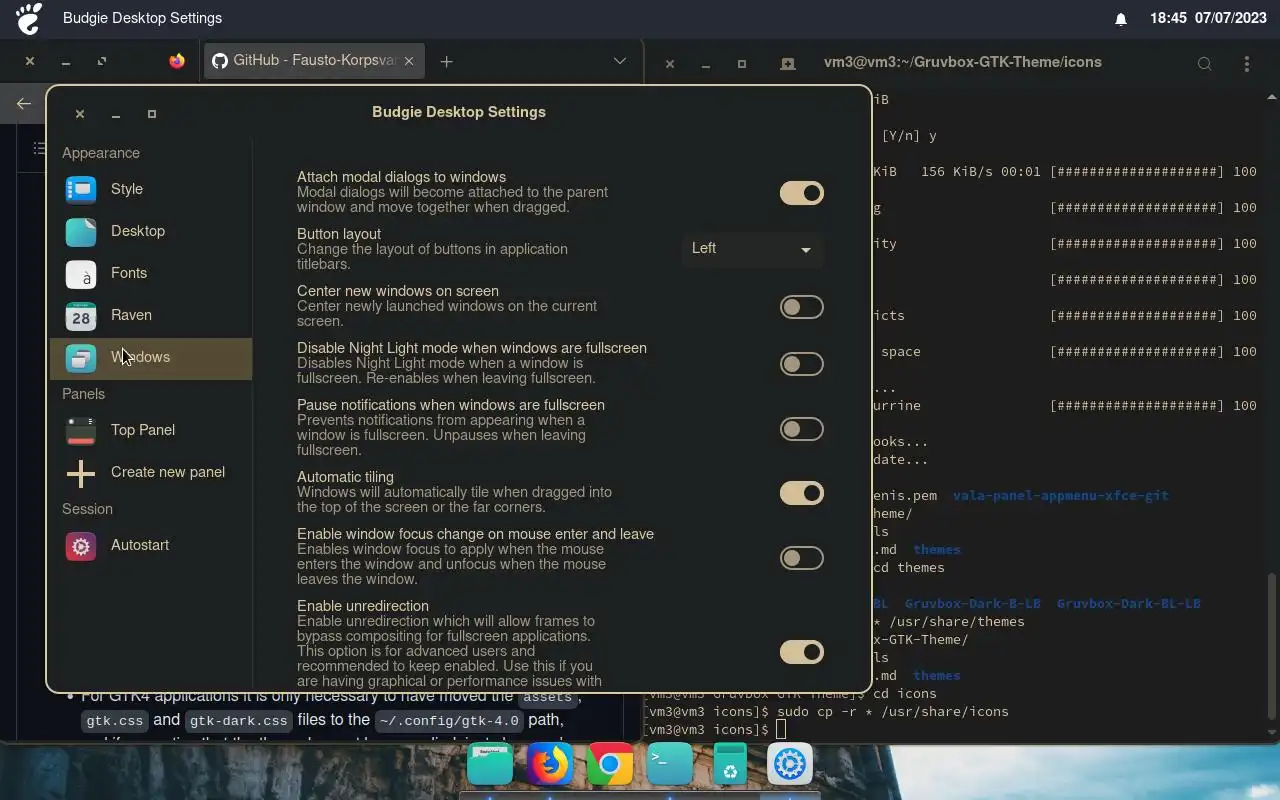Open terminal search icon
This screenshot has height=800, width=1280.
tap(1205, 64)
